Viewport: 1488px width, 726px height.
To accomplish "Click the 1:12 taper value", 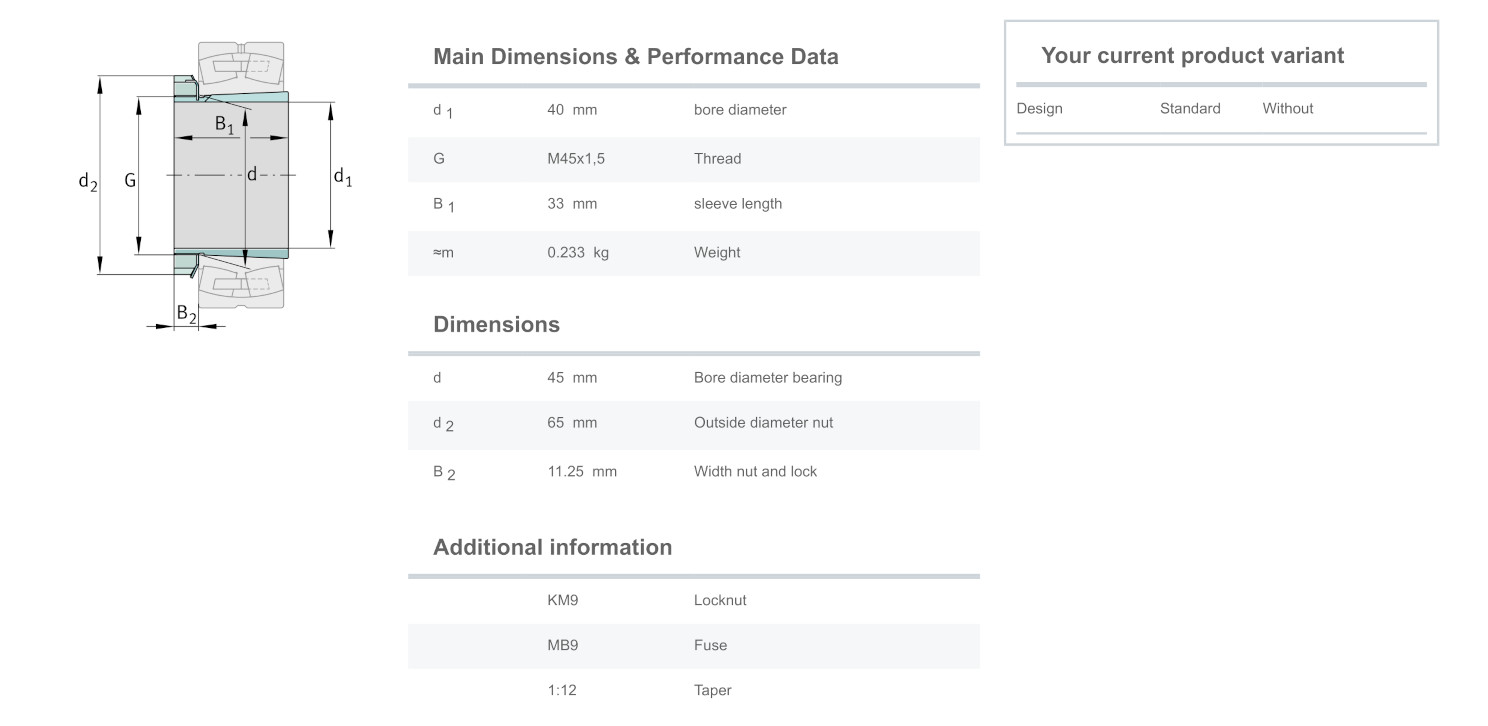I will click(x=561, y=691).
